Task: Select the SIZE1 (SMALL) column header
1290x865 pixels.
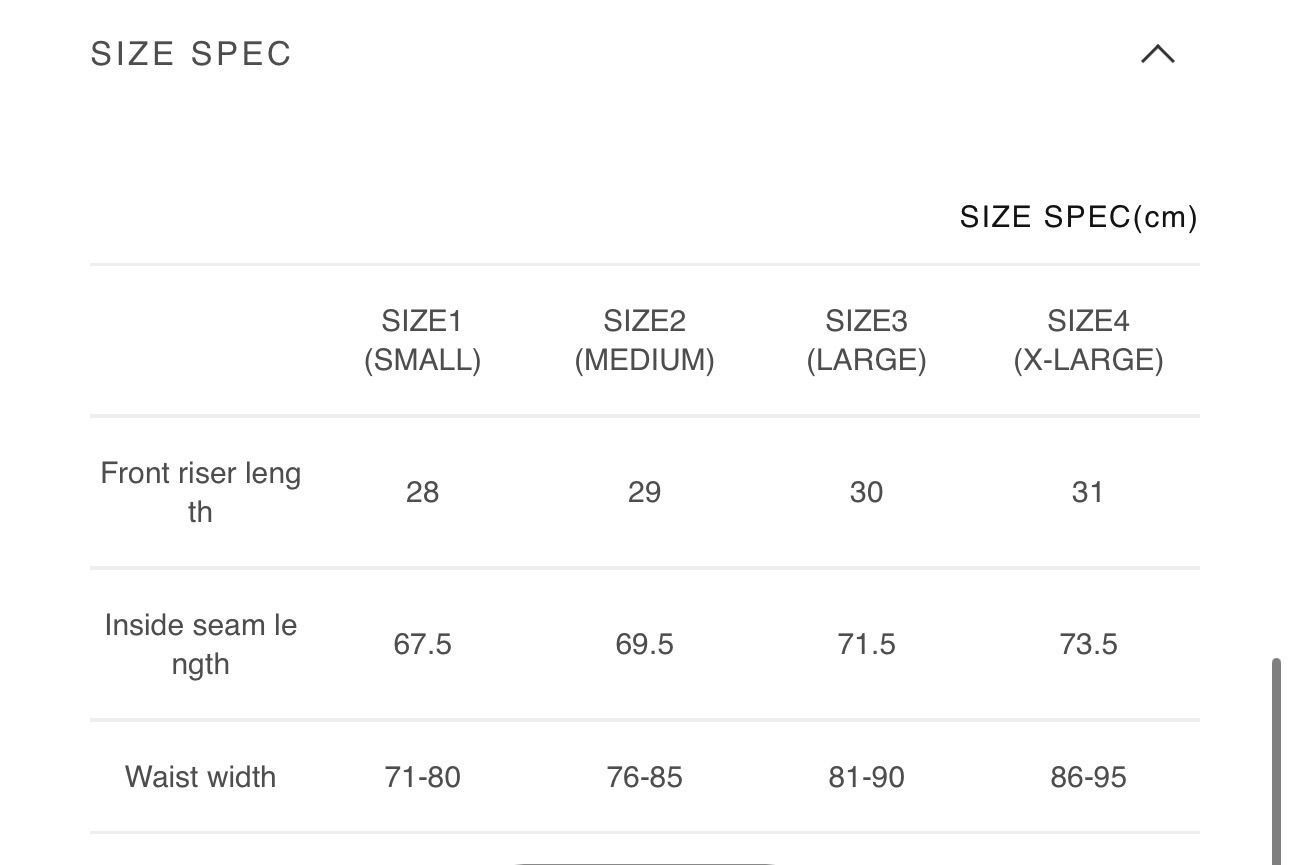Action: pyautogui.click(x=422, y=341)
